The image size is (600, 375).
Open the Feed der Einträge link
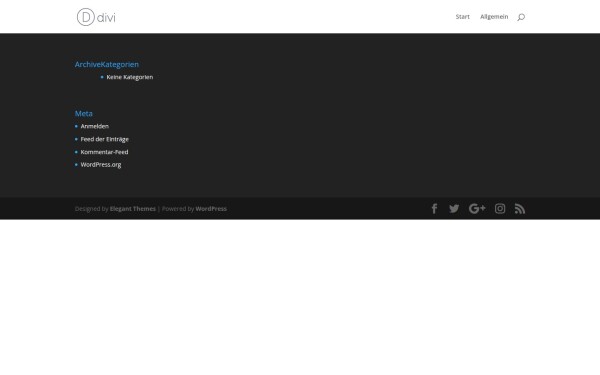tap(104, 139)
